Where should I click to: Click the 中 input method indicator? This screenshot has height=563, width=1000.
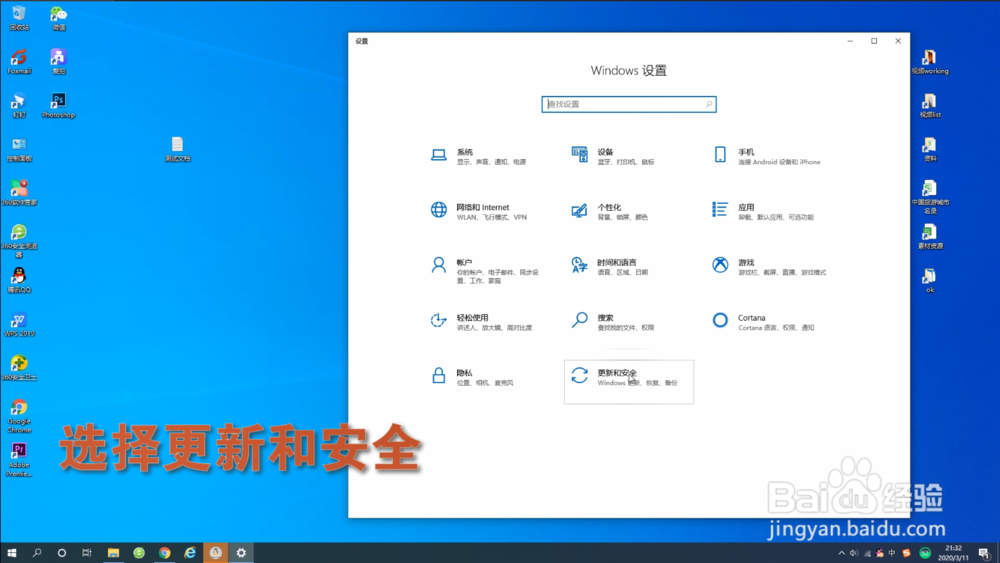click(892, 553)
